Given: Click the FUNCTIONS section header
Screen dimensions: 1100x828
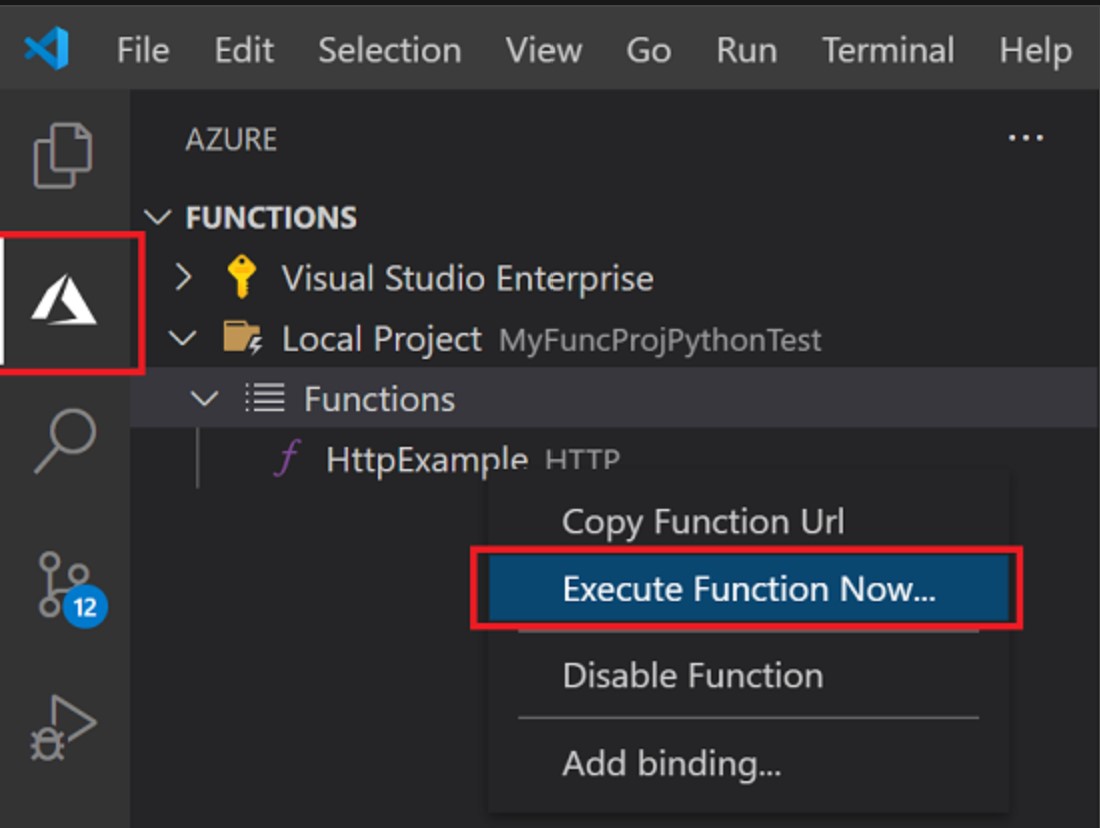Looking at the screenshot, I should pos(271,218).
